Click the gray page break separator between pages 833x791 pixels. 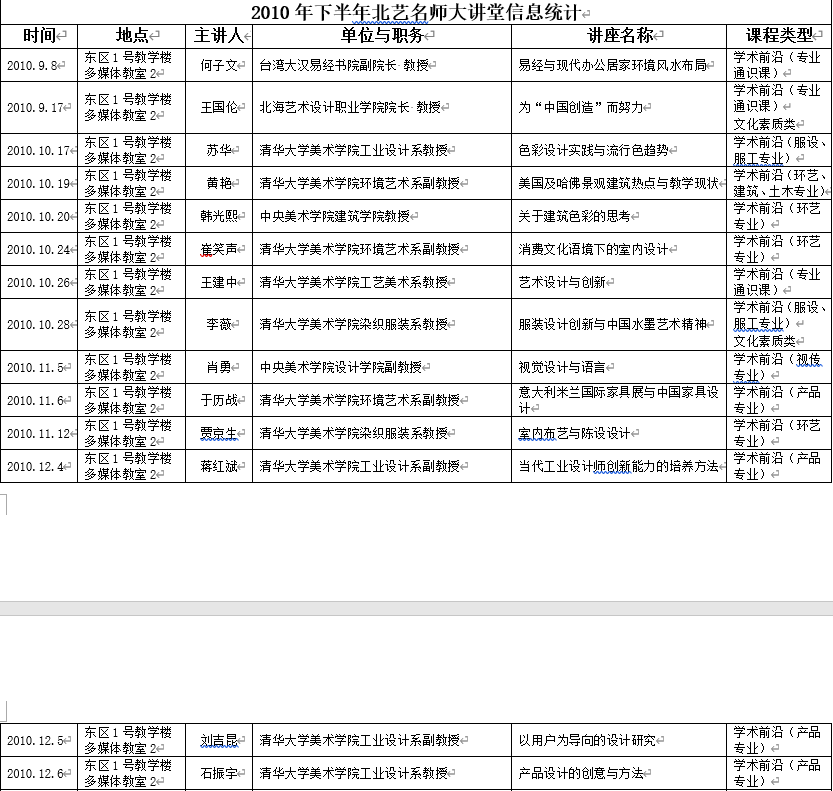coord(416,608)
